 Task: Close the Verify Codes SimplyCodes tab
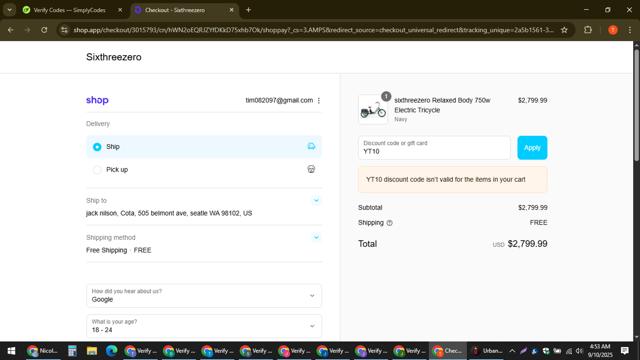tap(120, 10)
